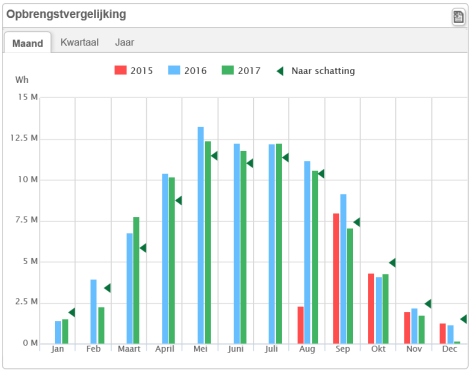The image size is (471, 371).
Task: Click the estimate marker for Juli
Action: [x=285, y=158]
